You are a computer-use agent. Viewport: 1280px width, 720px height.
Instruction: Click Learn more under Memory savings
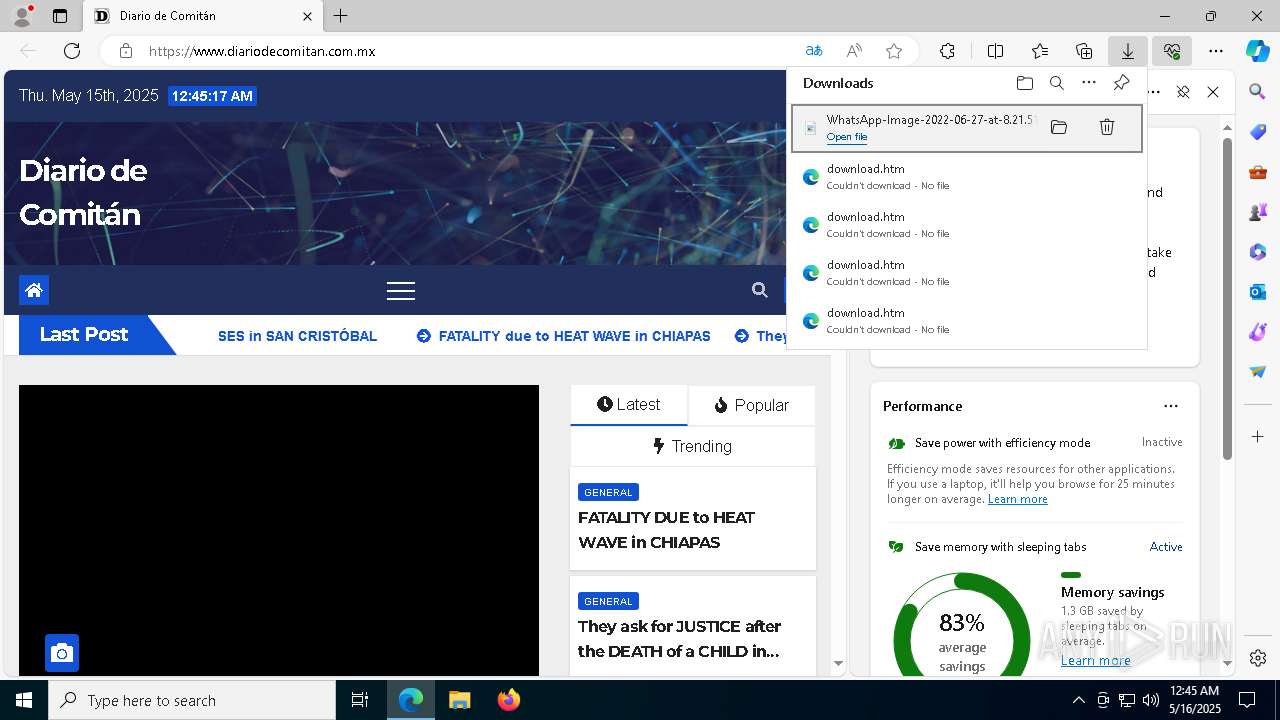pyautogui.click(x=1095, y=660)
